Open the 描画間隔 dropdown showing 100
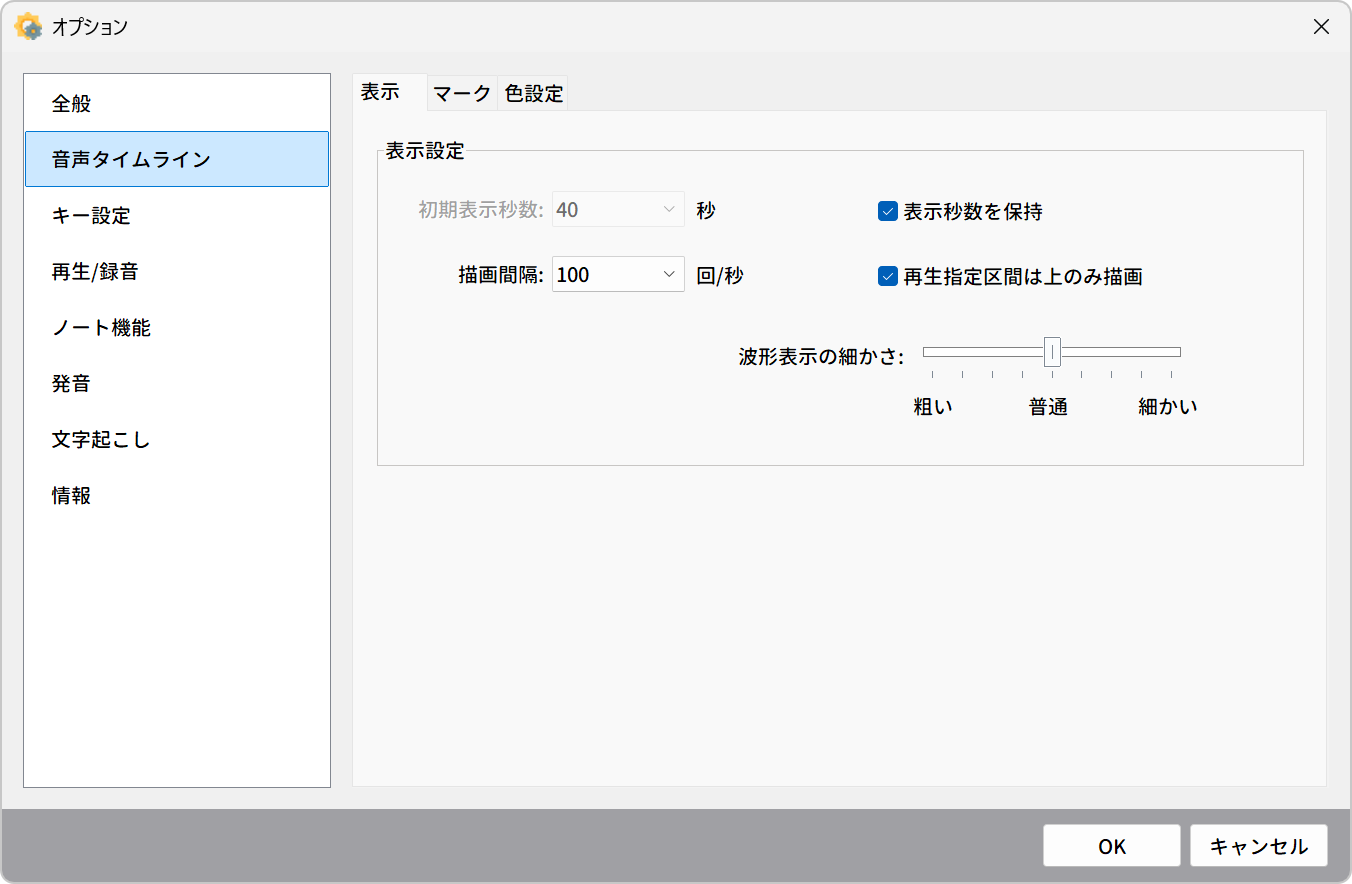 coord(618,275)
